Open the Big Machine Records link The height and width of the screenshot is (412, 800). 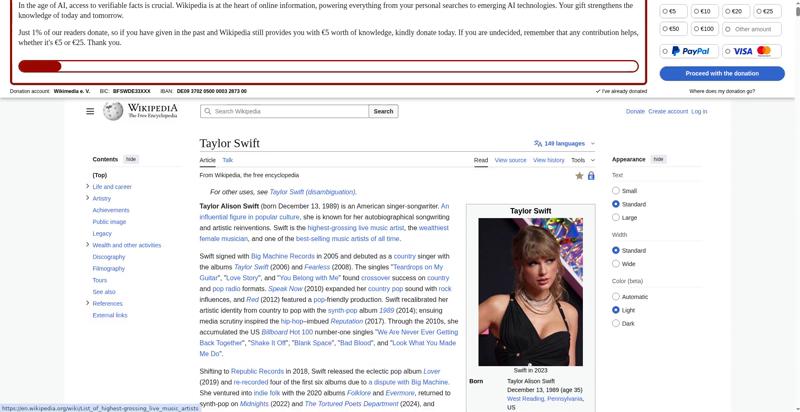click(x=283, y=256)
